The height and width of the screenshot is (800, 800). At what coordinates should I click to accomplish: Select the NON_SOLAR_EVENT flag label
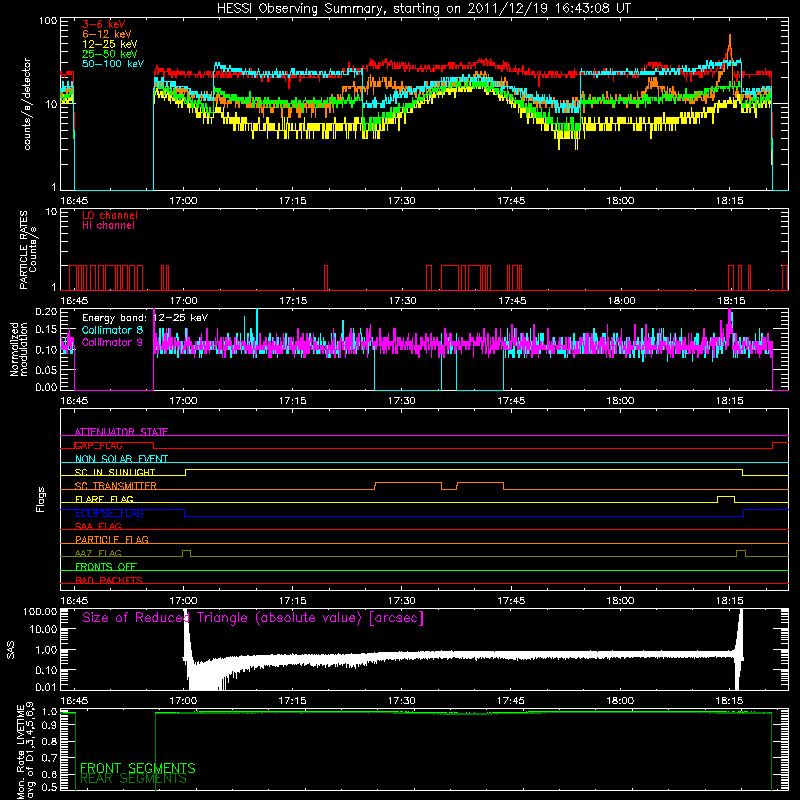(x=121, y=459)
